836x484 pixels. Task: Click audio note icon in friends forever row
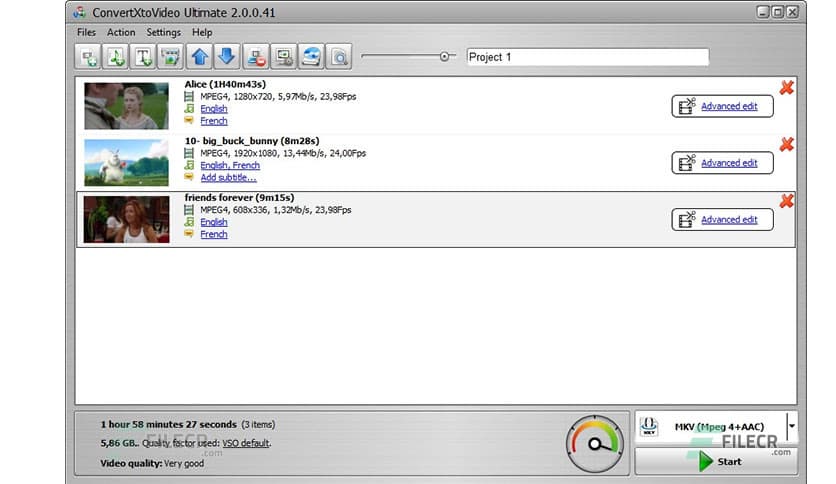coord(189,222)
